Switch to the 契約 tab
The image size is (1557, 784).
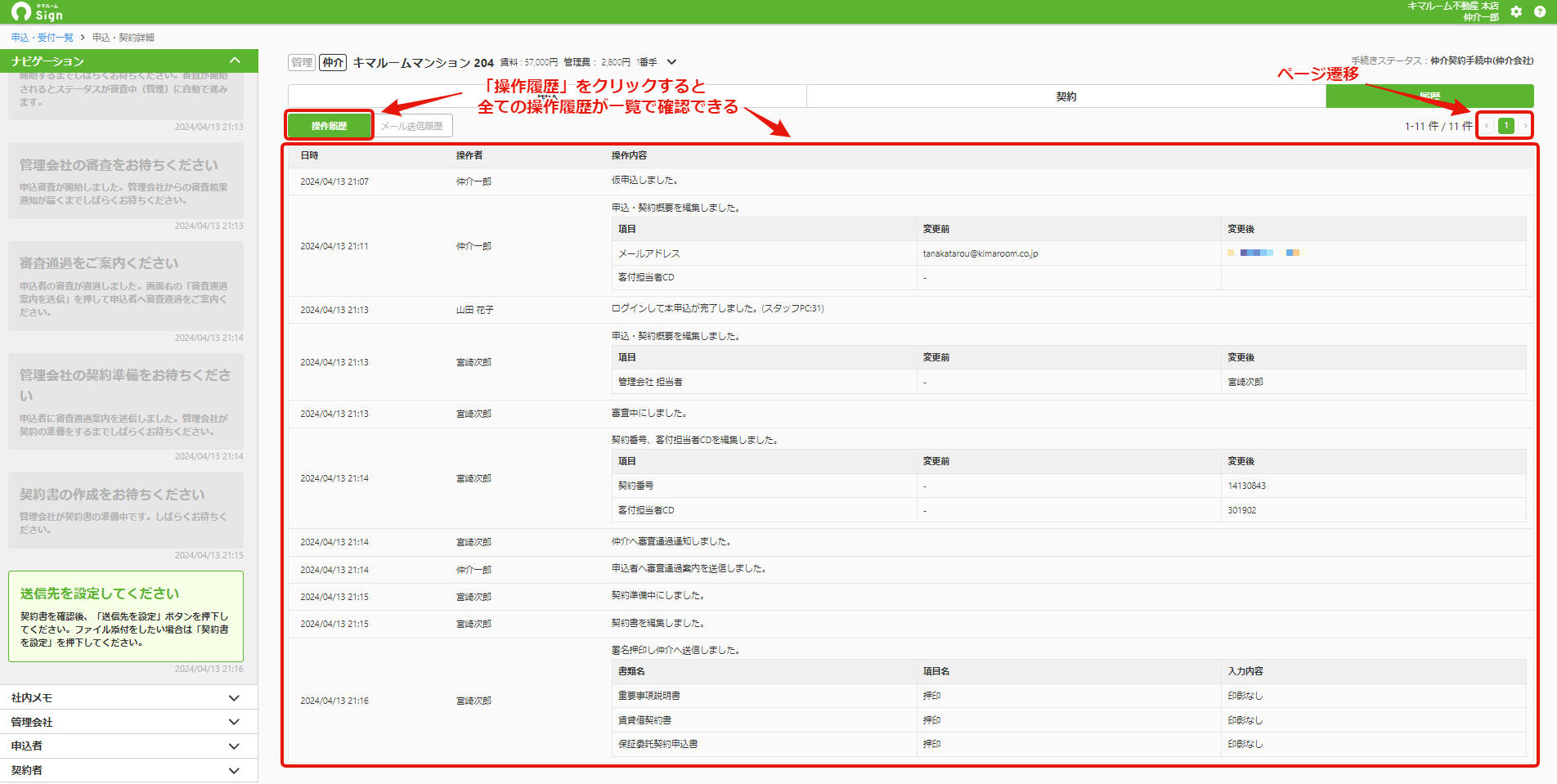pyautogui.click(x=1066, y=96)
